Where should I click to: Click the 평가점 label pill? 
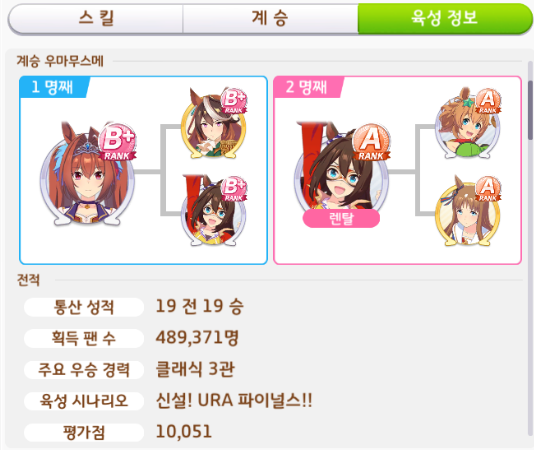coord(84,433)
